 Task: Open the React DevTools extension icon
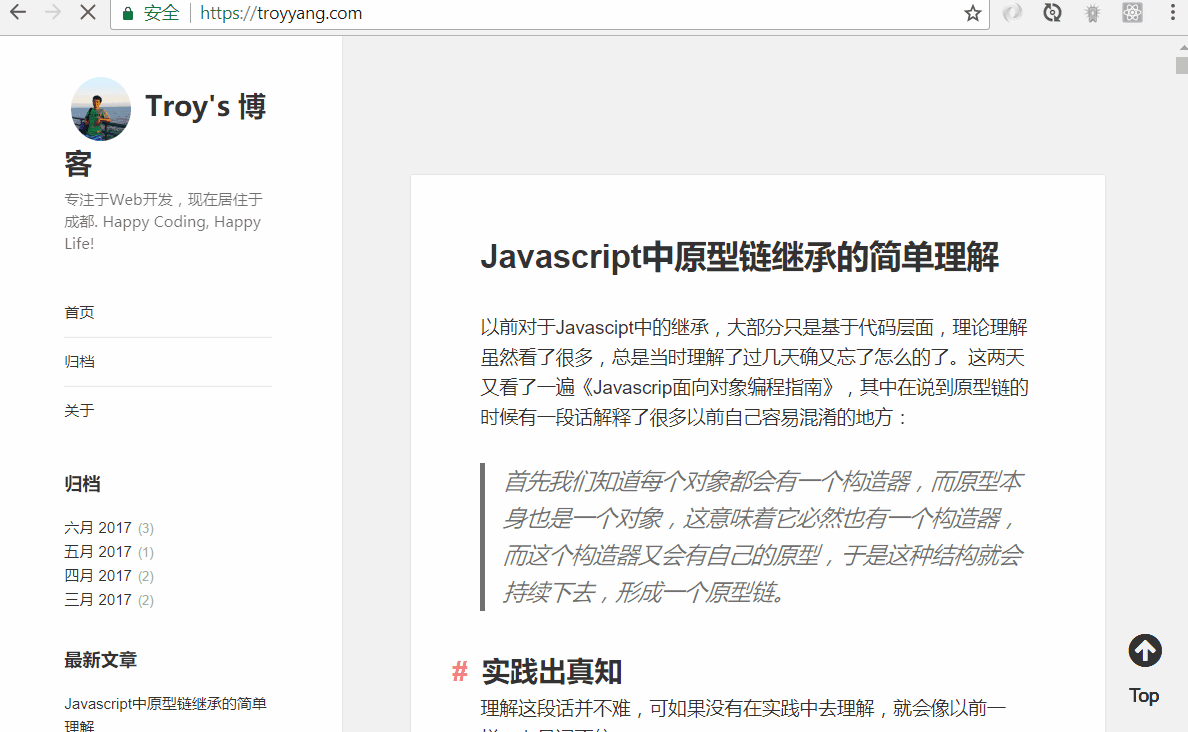click(x=1132, y=13)
